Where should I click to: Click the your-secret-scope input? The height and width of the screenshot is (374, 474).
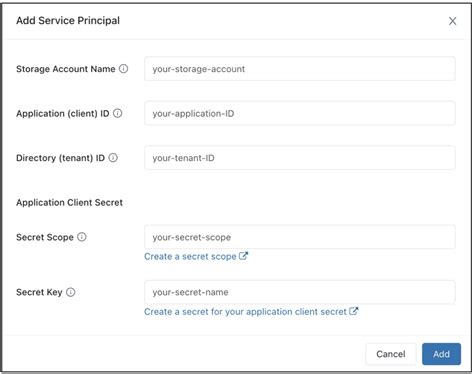pos(300,237)
